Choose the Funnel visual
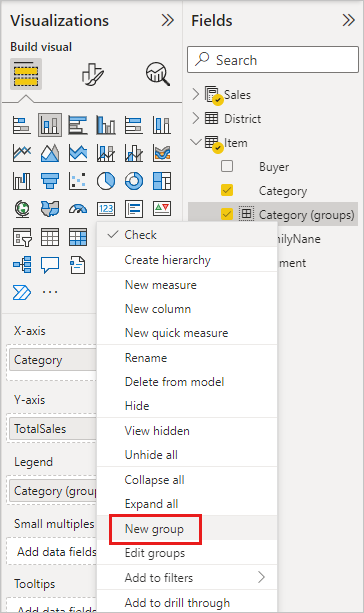 tap(50, 181)
